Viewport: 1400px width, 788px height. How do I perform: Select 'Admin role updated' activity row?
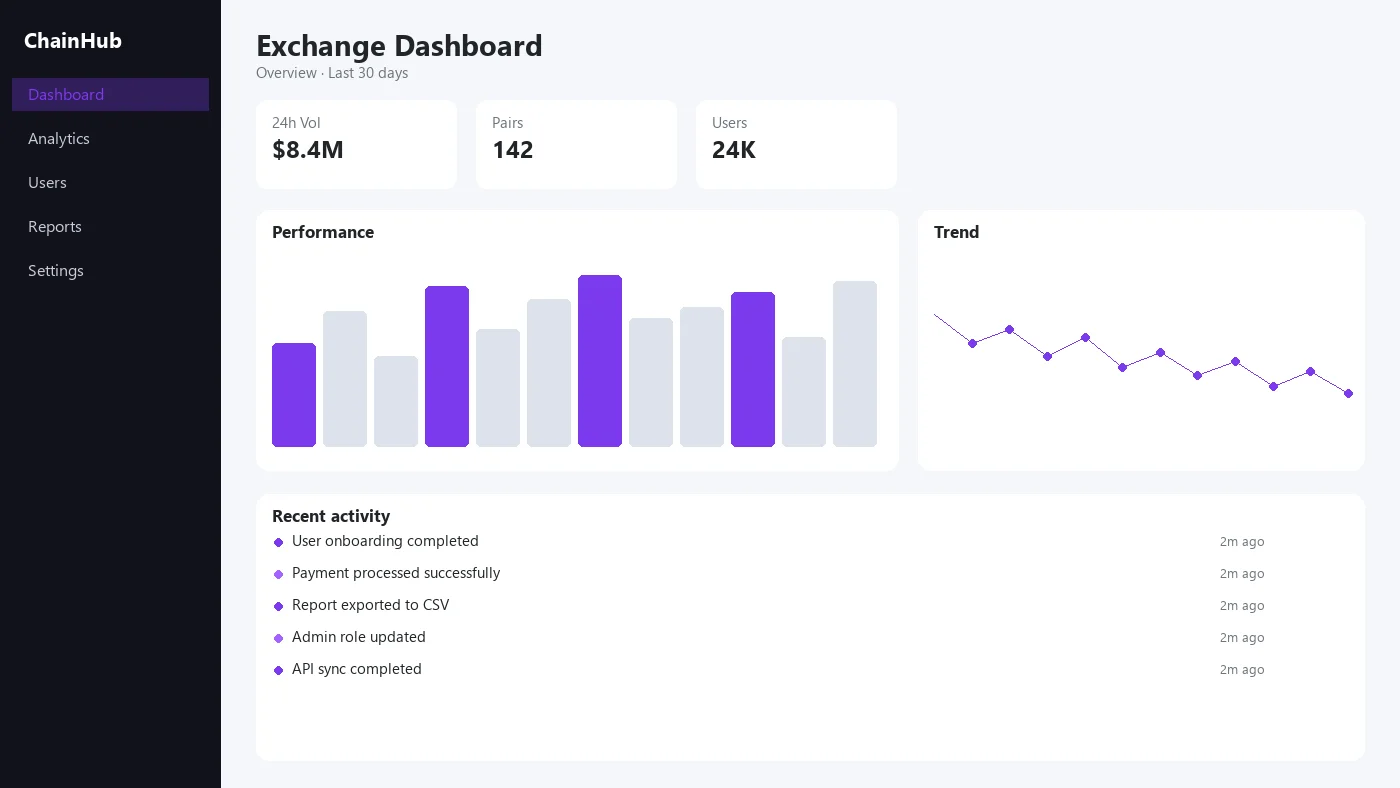[768, 637]
